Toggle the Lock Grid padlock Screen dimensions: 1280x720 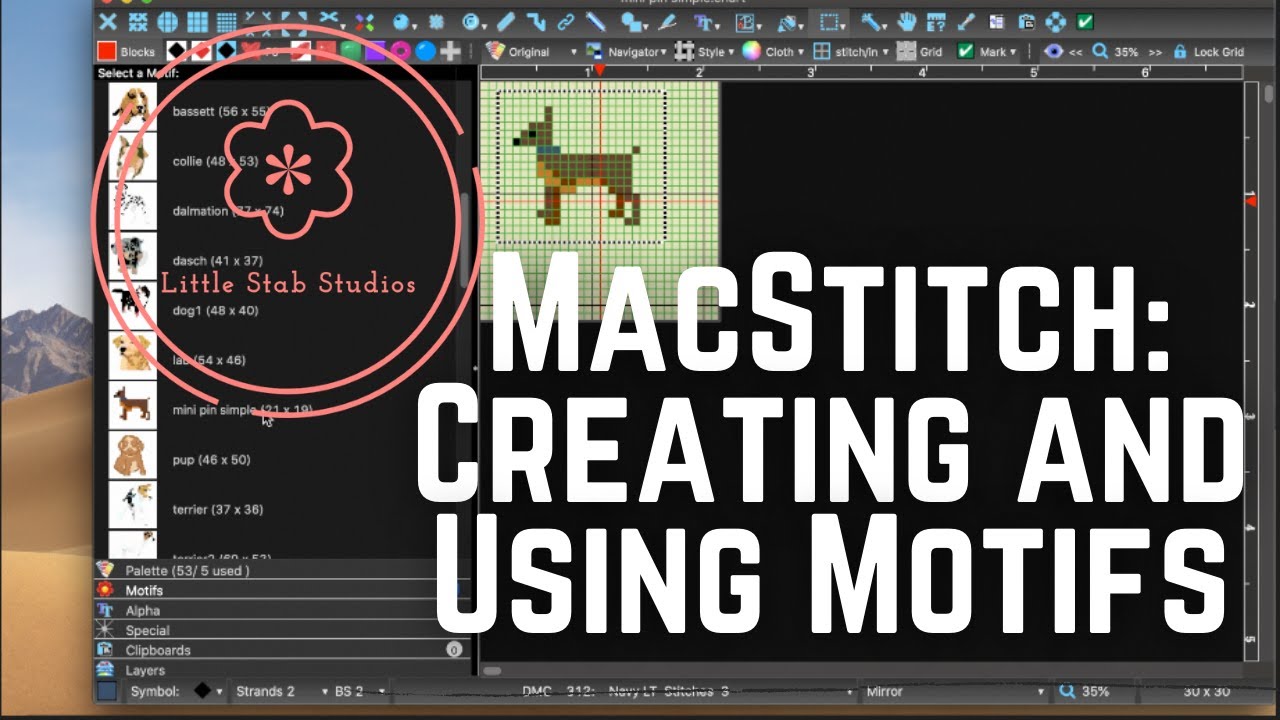[1181, 51]
